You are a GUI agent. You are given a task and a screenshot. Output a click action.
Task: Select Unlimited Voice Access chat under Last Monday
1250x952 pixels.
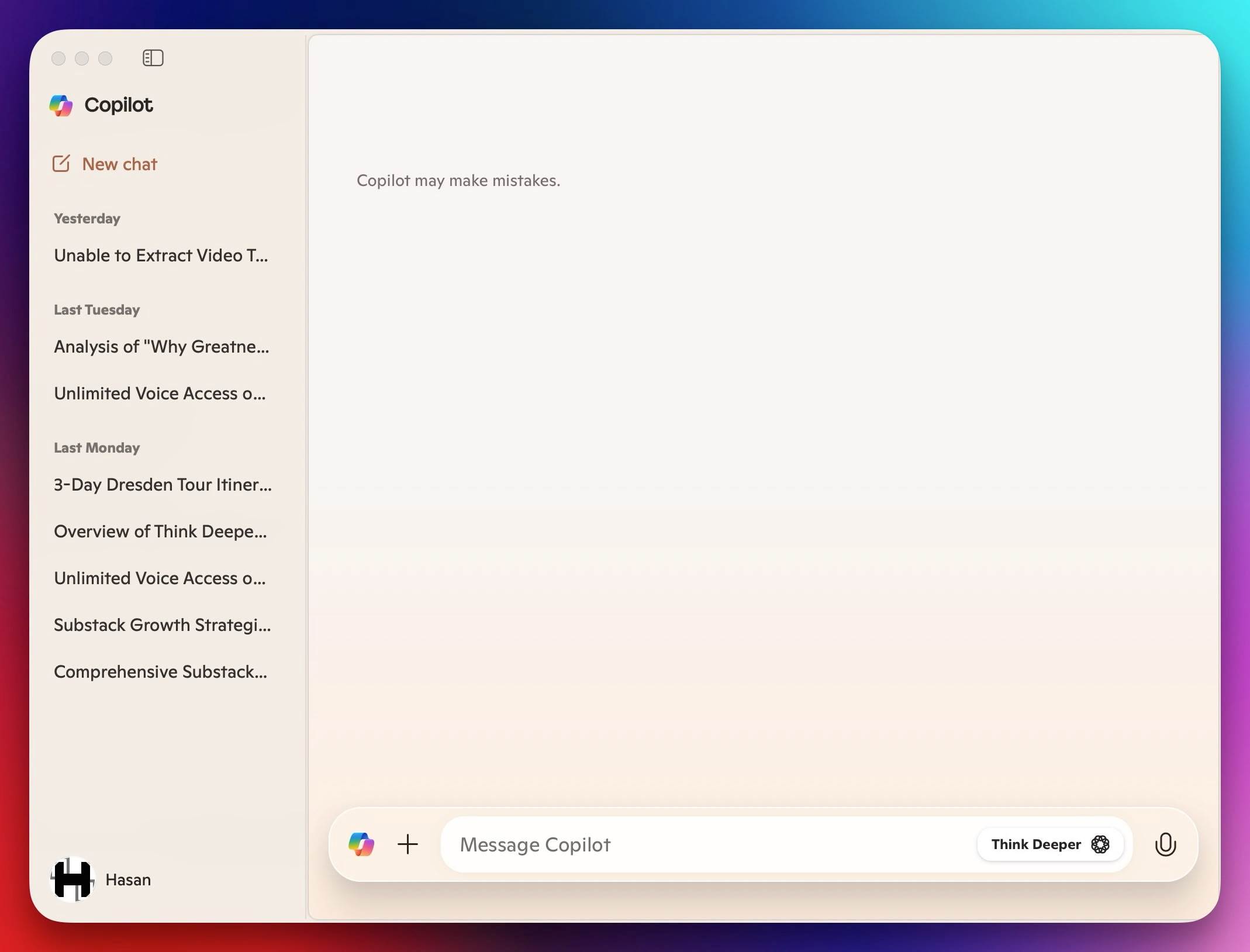coord(160,578)
